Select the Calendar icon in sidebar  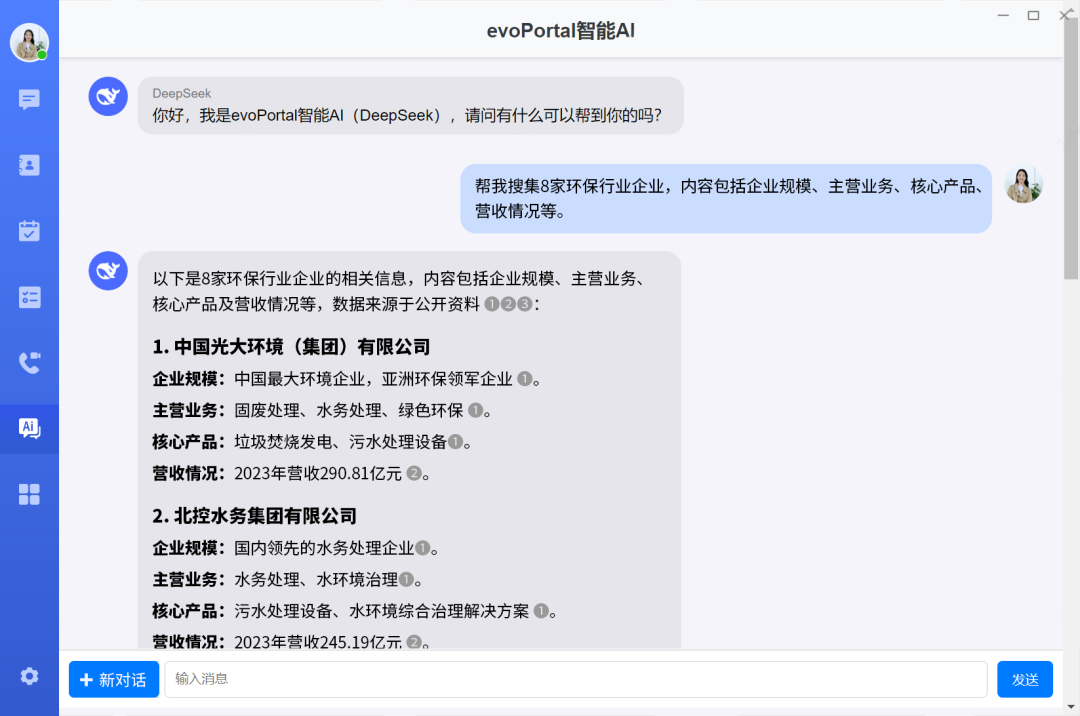coord(29,230)
